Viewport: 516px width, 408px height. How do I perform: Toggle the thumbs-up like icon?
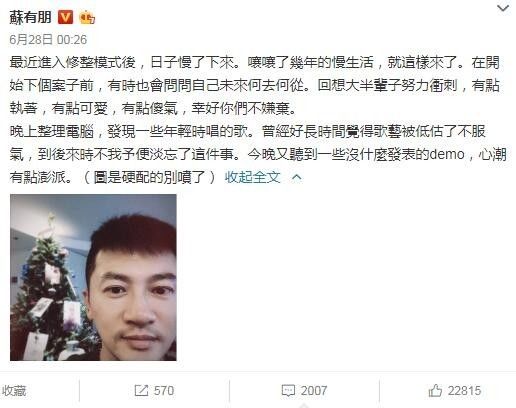[x=435, y=390]
